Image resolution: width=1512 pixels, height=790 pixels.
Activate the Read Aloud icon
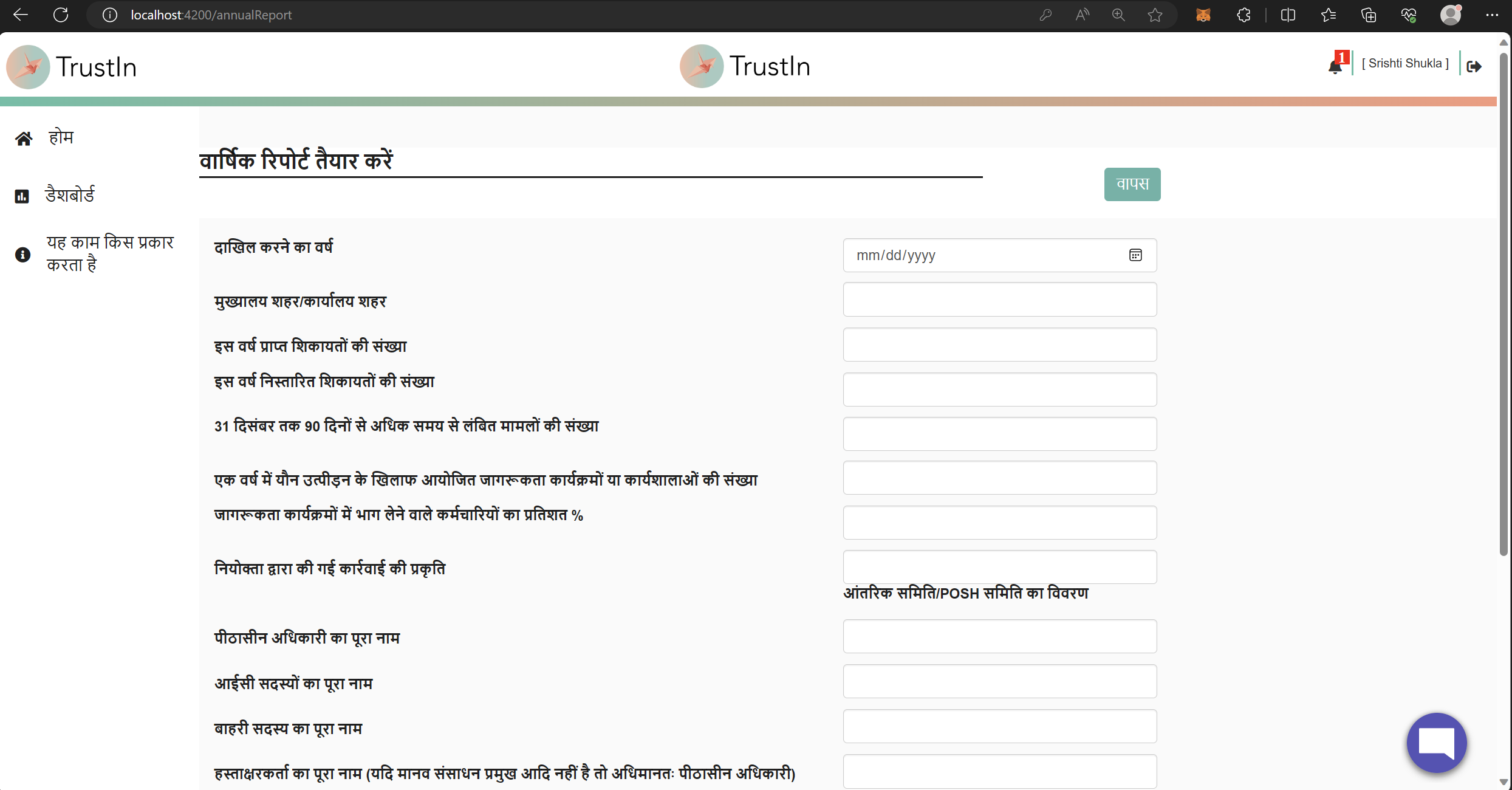tap(1082, 15)
